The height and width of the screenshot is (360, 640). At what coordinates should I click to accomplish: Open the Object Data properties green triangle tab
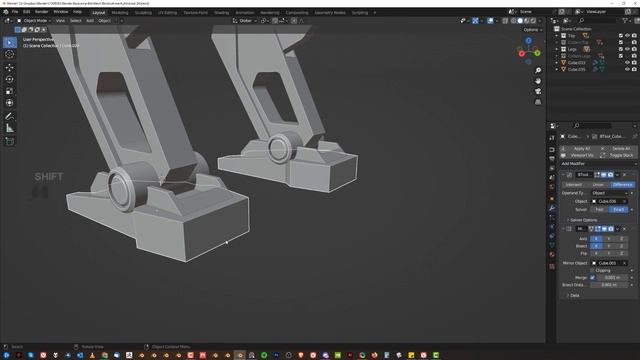[x=552, y=245]
